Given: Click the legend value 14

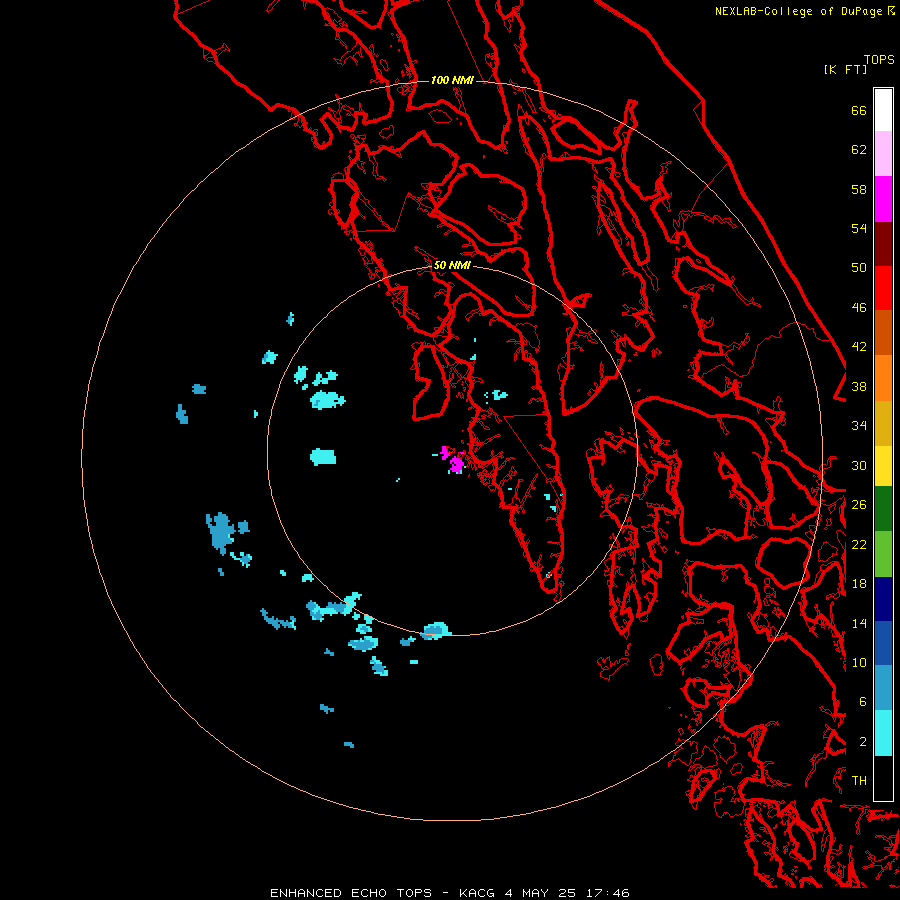Looking at the screenshot, I should pos(859,623).
